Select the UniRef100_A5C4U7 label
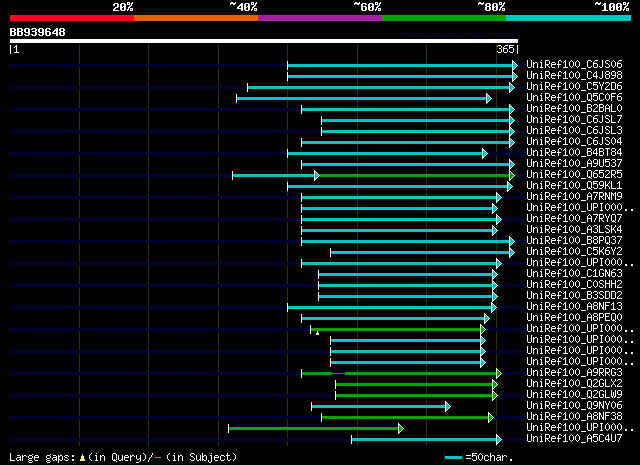 point(574,439)
